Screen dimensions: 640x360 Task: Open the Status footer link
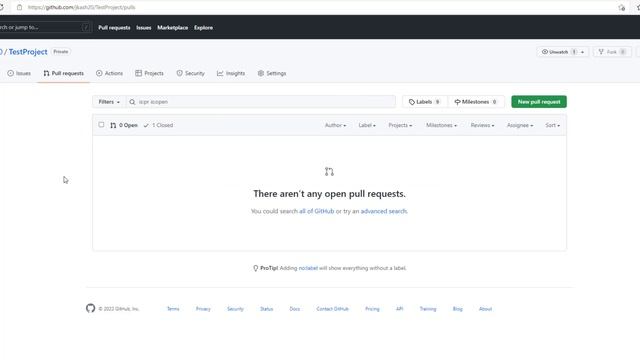pos(267,309)
